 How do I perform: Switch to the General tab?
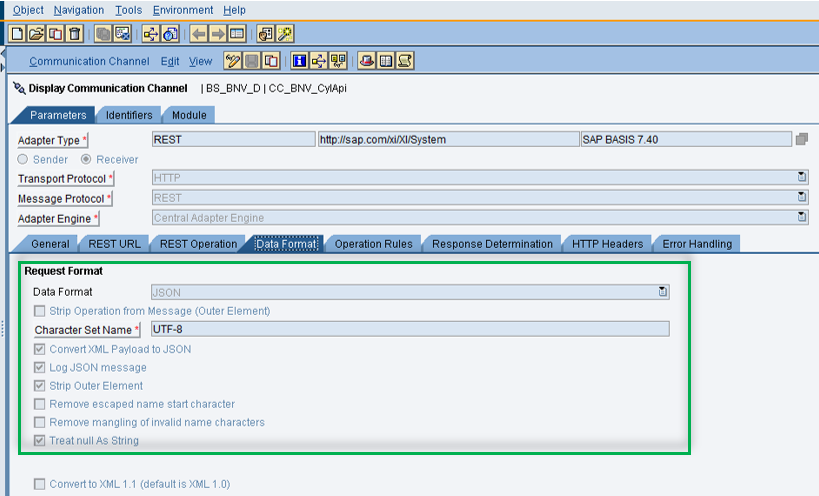tap(50, 244)
